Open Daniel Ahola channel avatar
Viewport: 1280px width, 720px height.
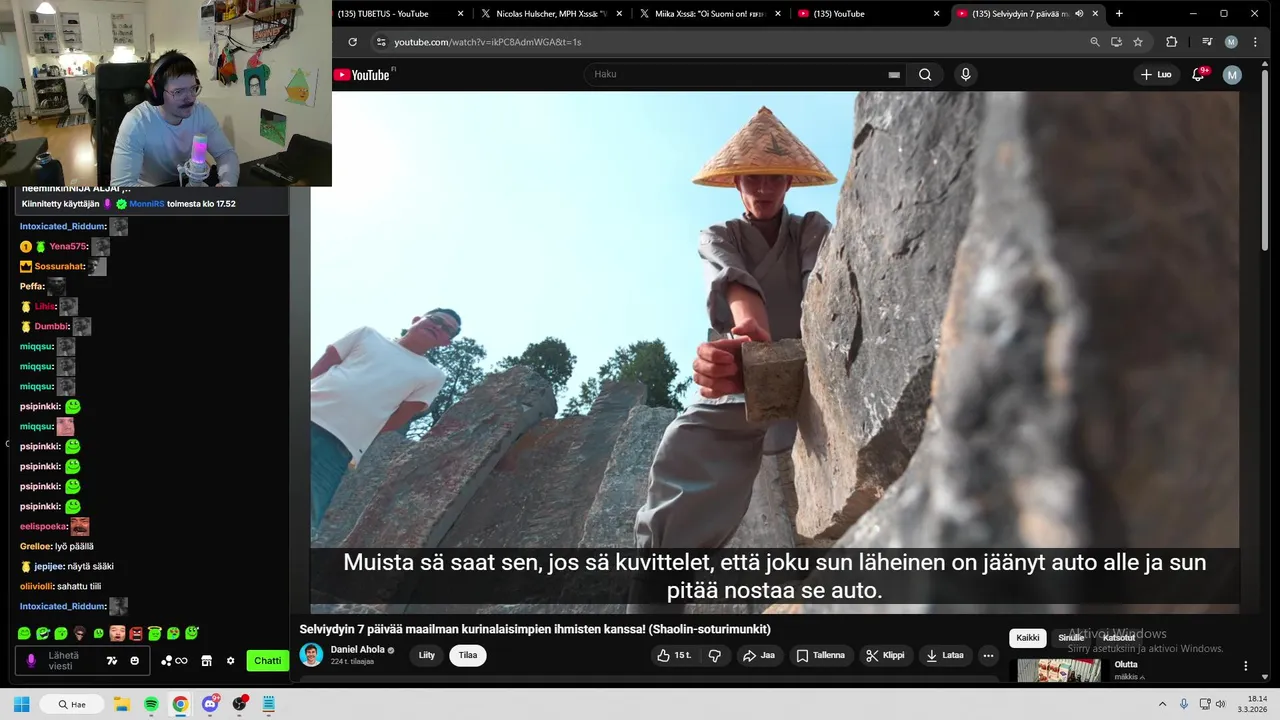pyautogui.click(x=312, y=655)
